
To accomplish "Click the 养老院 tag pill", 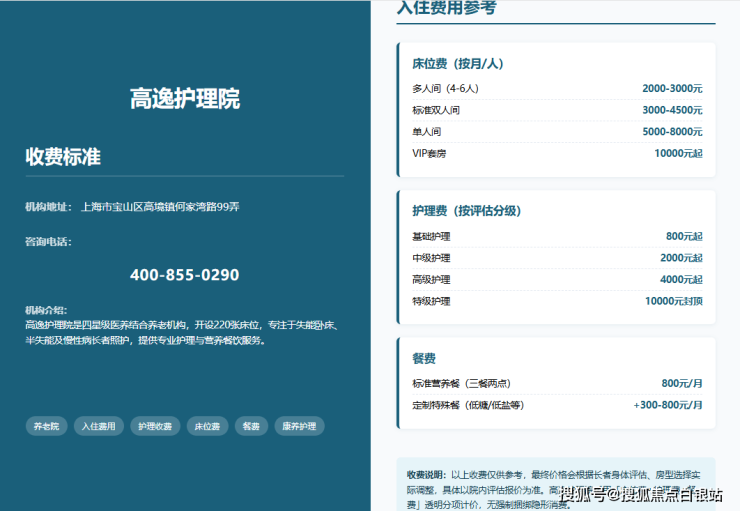I will [x=46, y=426].
